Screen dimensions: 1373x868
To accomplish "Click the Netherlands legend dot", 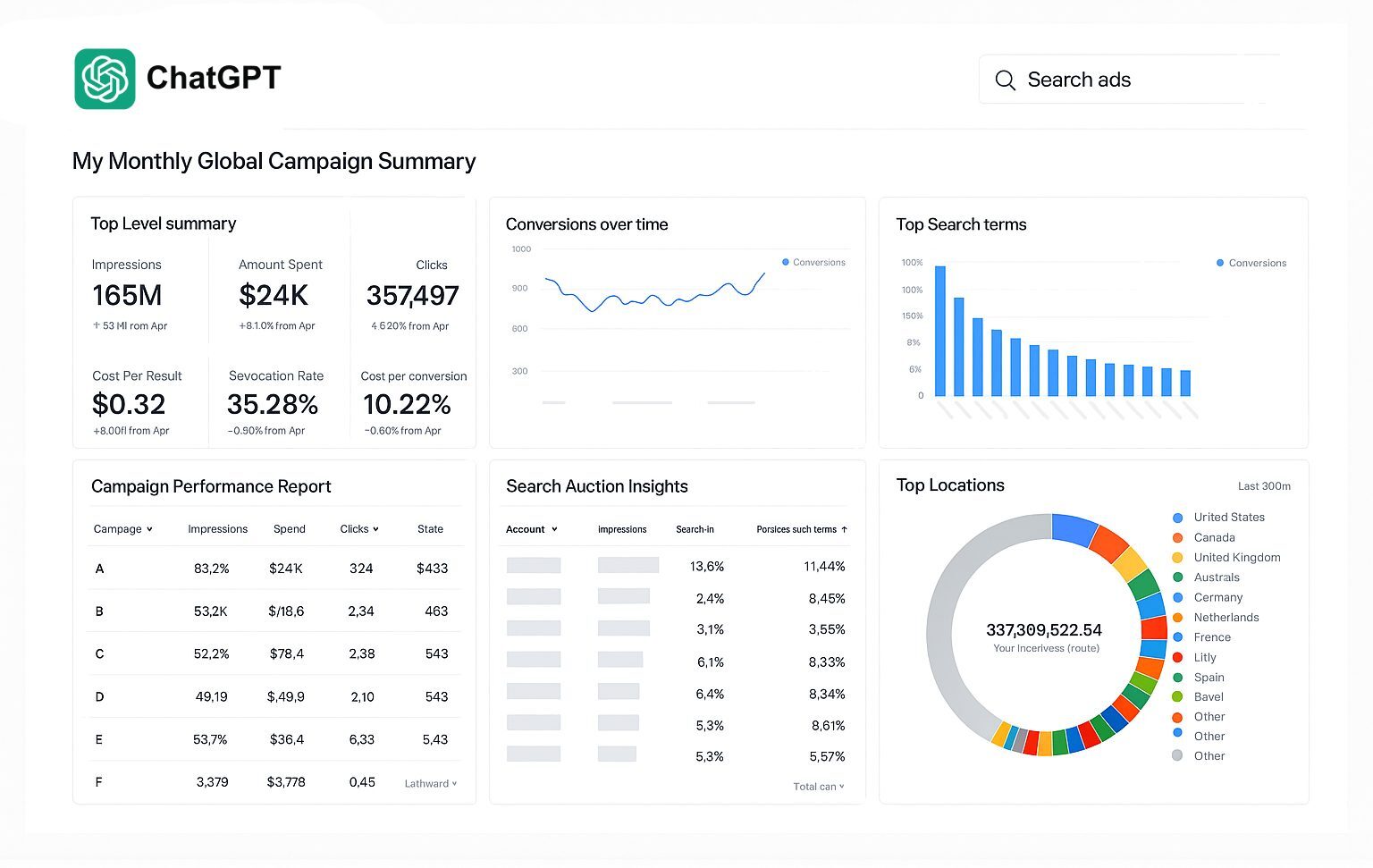I will 1177,617.
